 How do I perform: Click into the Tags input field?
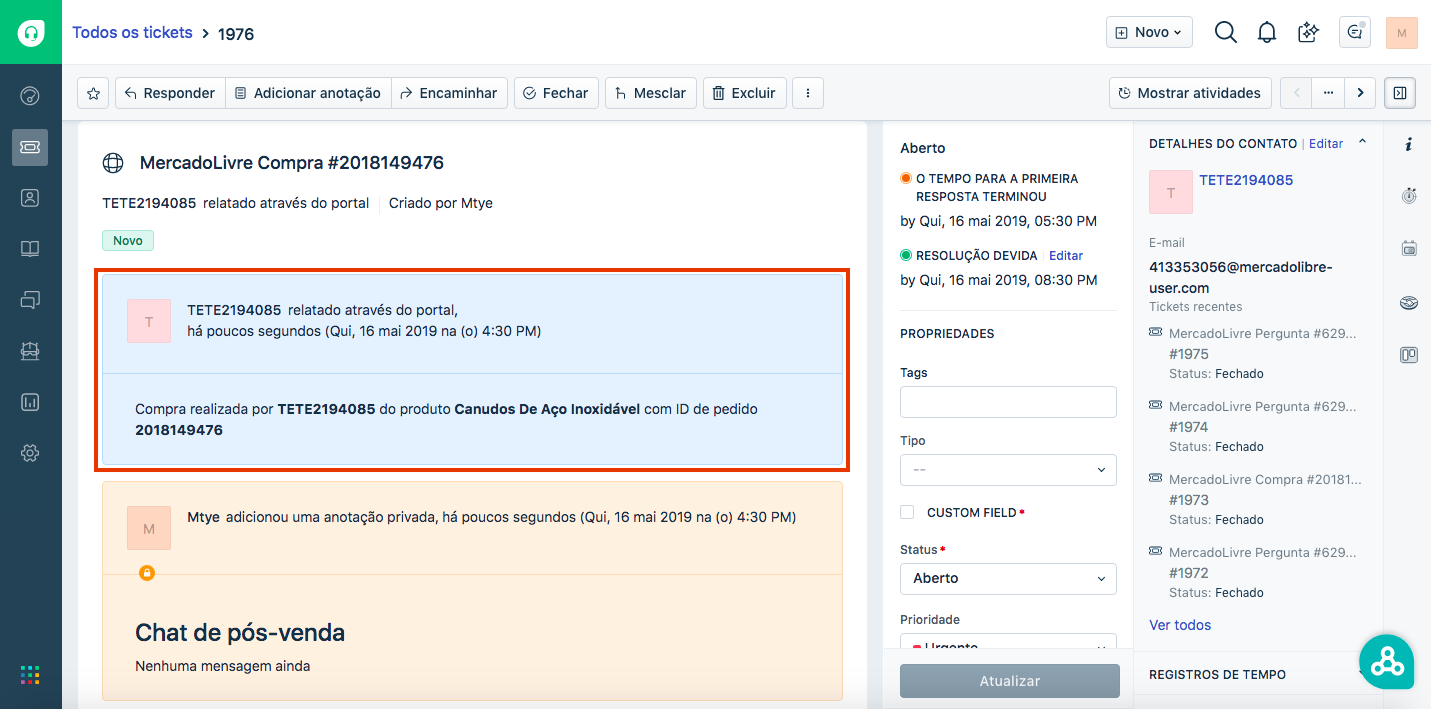click(1008, 402)
